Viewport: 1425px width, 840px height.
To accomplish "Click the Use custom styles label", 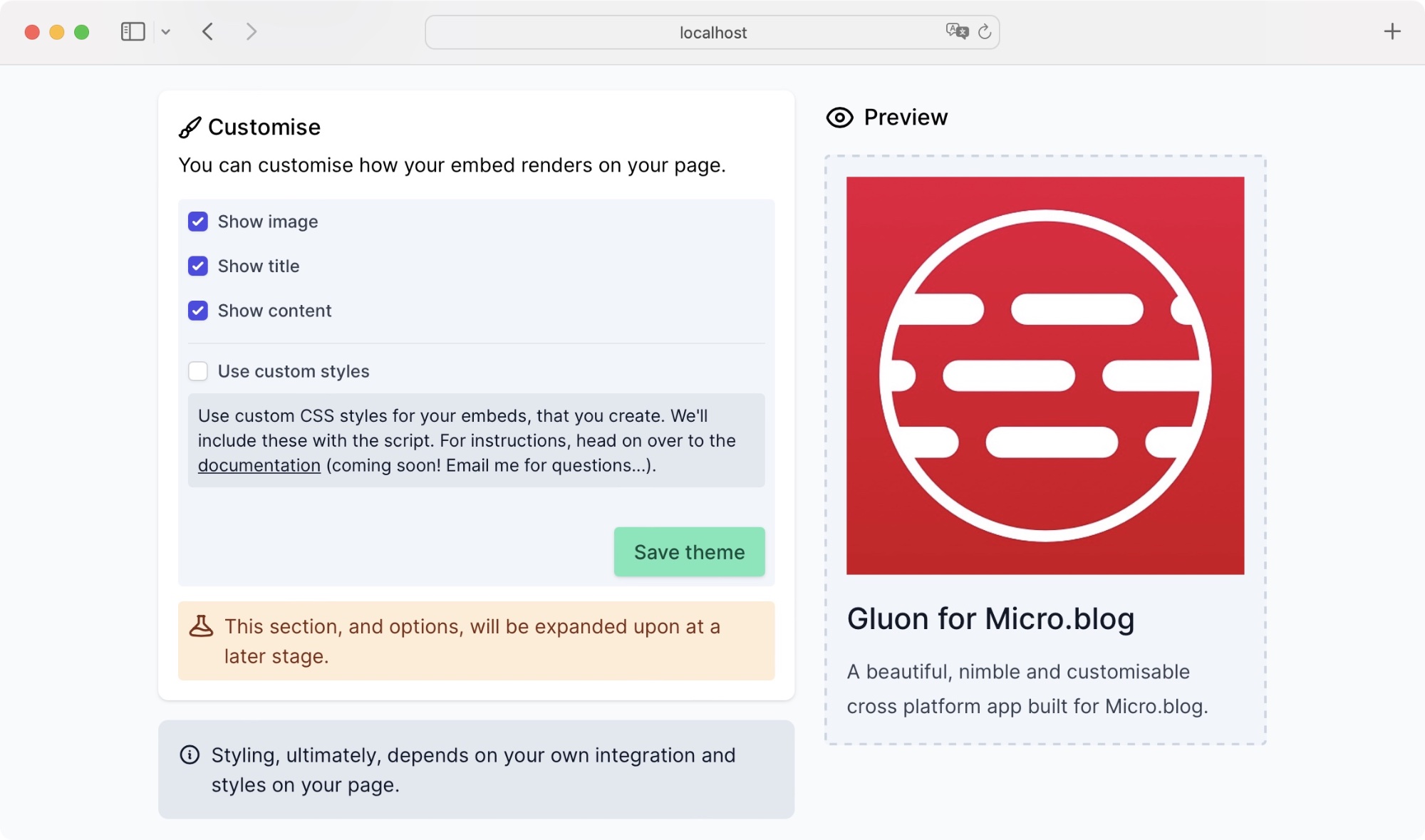I will (294, 371).
